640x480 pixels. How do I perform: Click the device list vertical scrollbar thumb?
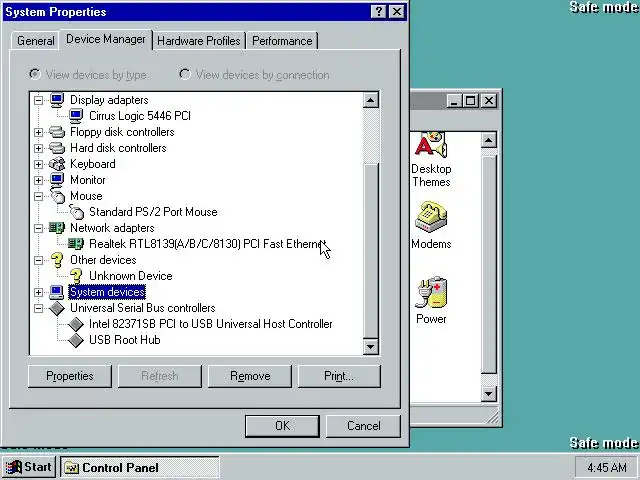[371, 251]
